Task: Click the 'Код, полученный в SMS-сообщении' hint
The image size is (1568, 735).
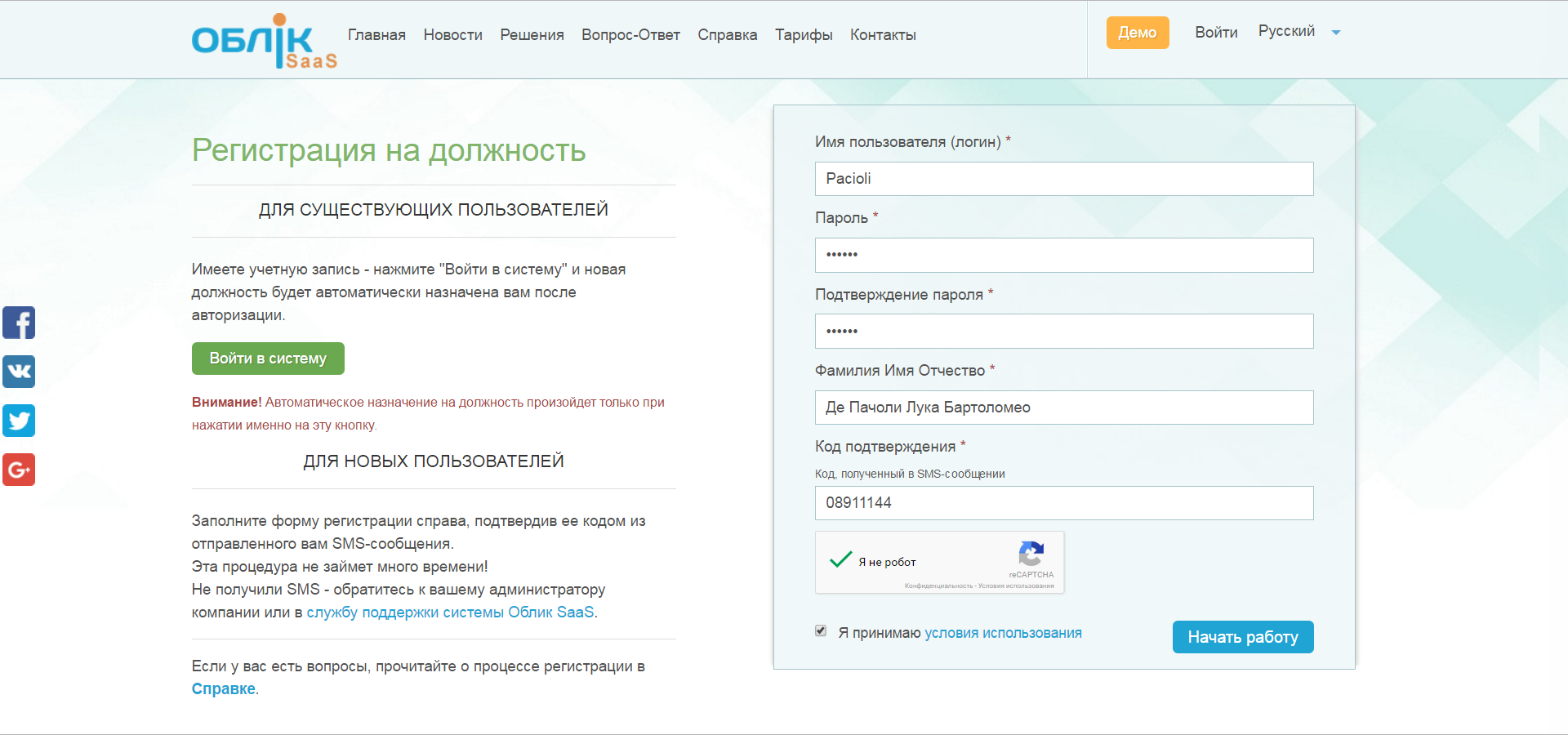Action: 910,474
